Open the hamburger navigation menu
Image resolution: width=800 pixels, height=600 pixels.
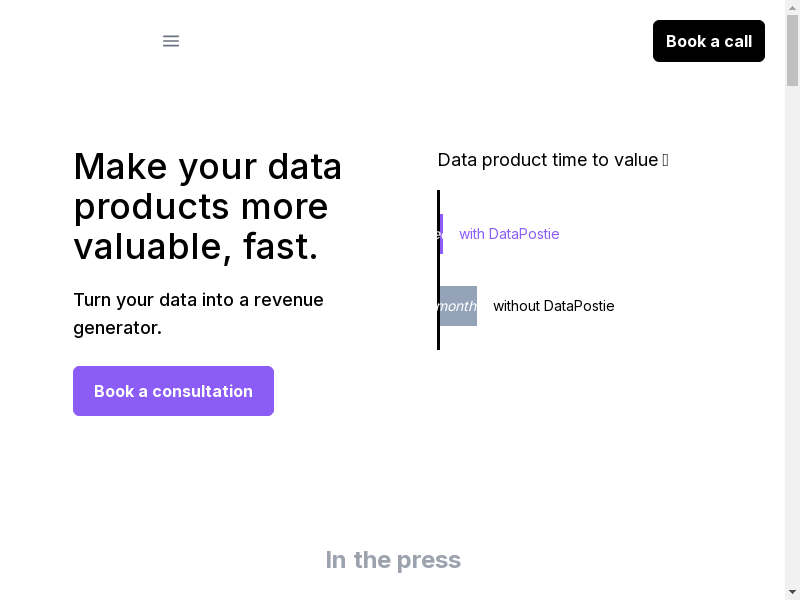(171, 41)
